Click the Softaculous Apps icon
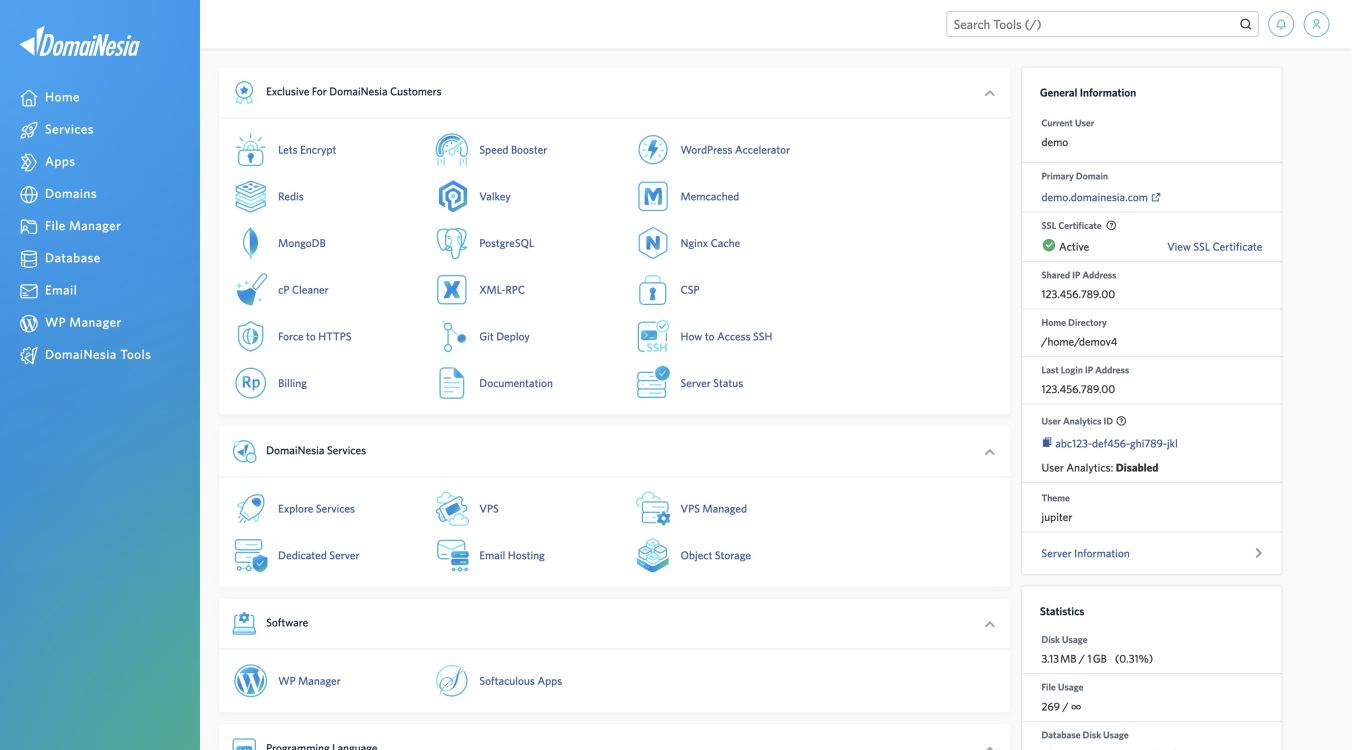Screen dimensions: 1352x750 coord(452,681)
